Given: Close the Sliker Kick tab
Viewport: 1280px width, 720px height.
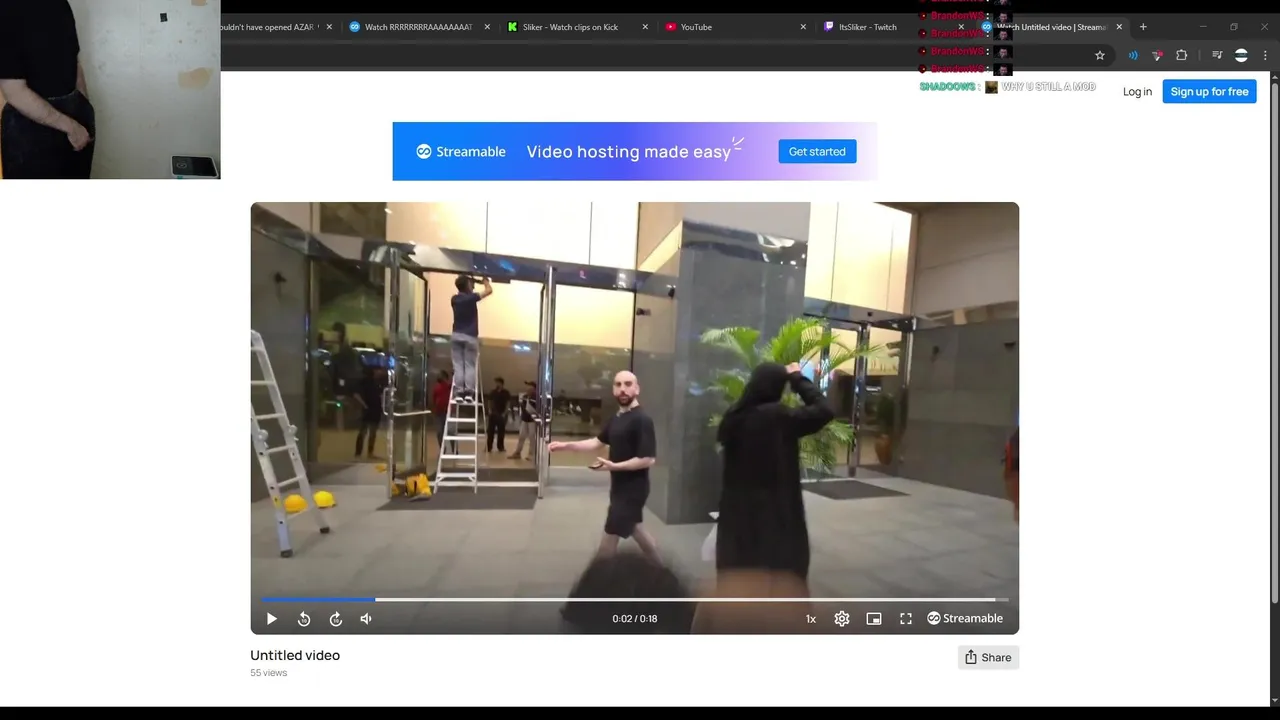Looking at the screenshot, I should (x=645, y=27).
